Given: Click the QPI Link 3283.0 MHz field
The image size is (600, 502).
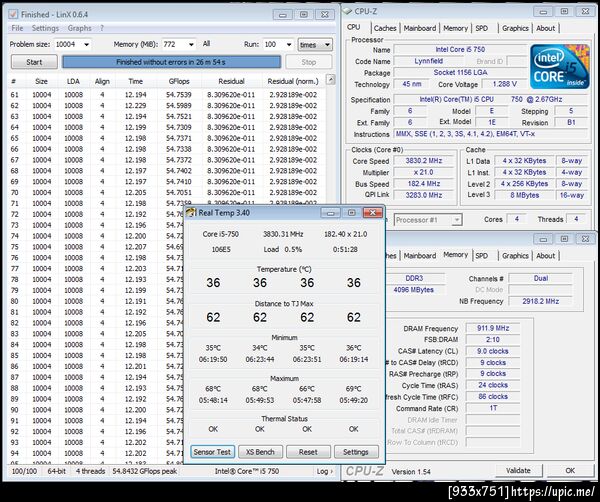Looking at the screenshot, I should (x=424, y=195).
